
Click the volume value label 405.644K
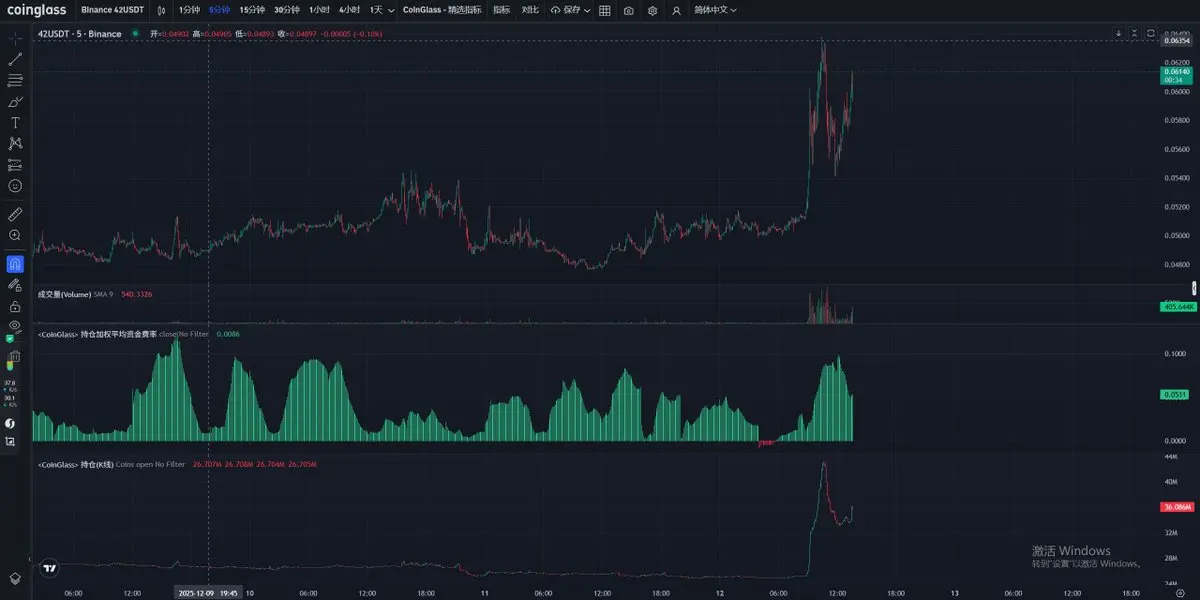[x=1177, y=306]
